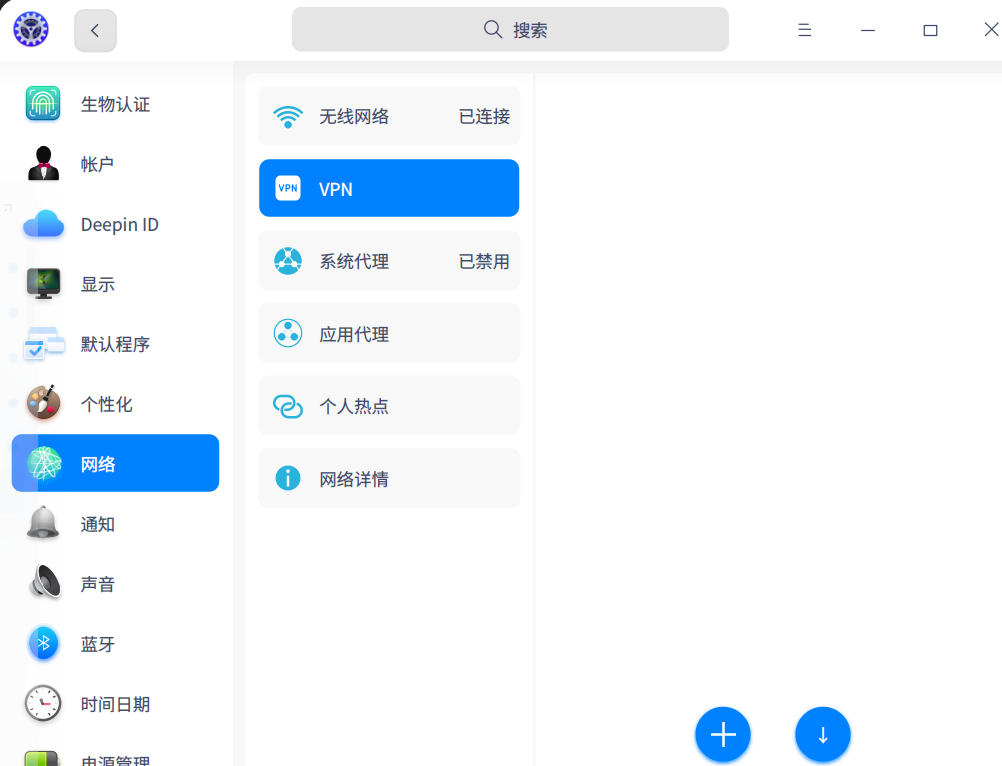Click the 默认程序 window icon
Image resolution: width=1002 pixels, height=766 pixels.
pos(43,344)
